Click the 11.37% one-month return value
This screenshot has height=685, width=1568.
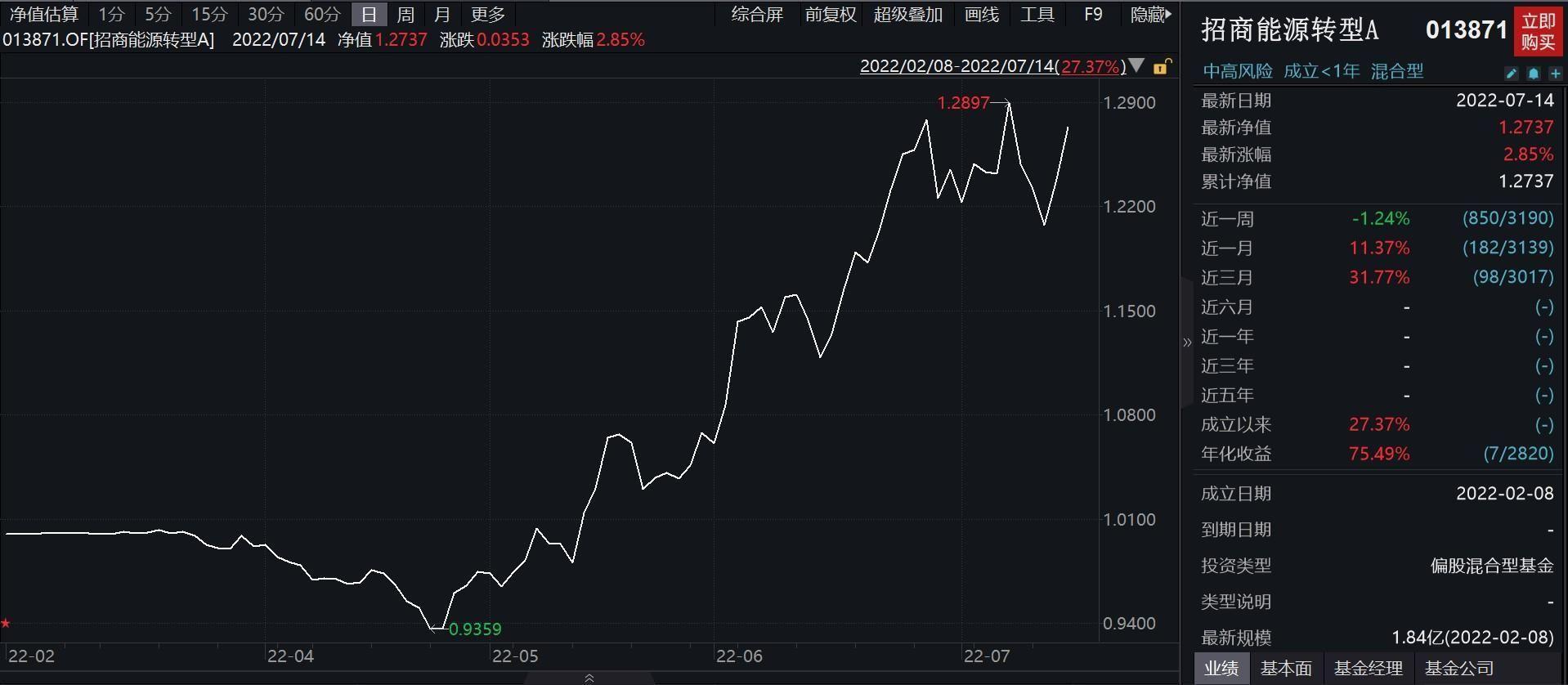click(x=1379, y=248)
